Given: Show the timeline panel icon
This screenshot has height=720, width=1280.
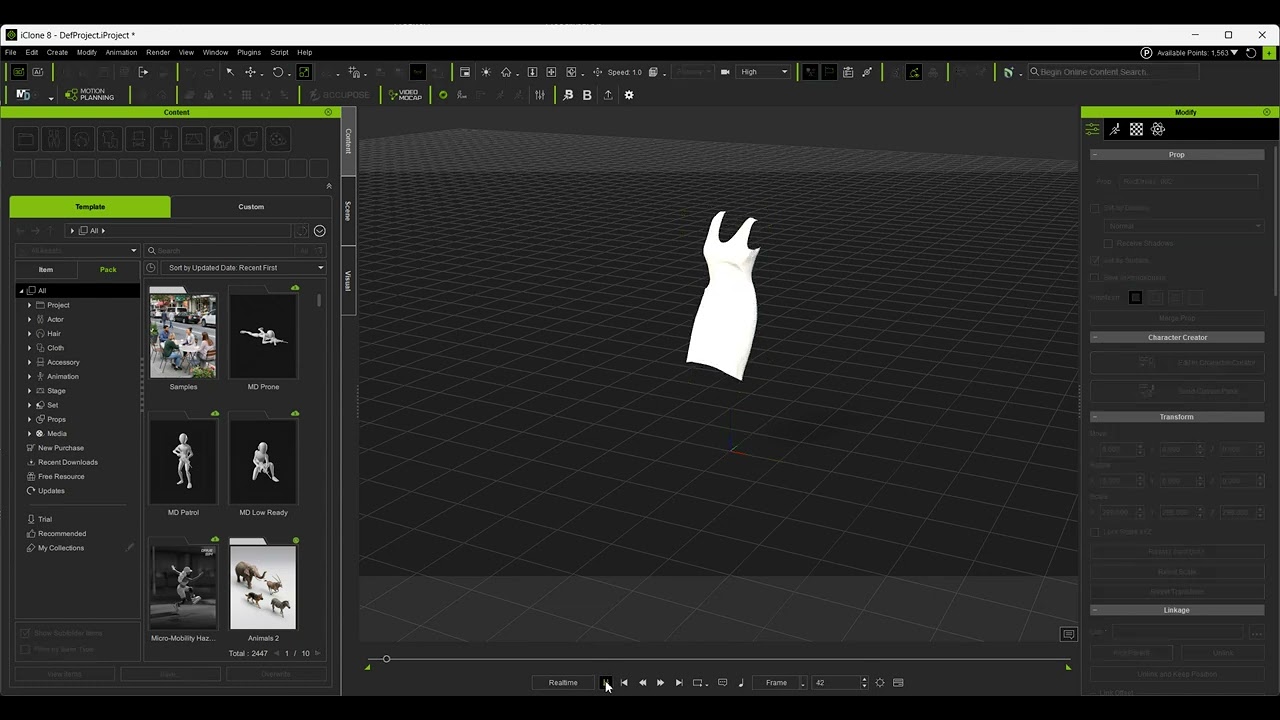Looking at the screenshot, I should [x=898, y=683].
